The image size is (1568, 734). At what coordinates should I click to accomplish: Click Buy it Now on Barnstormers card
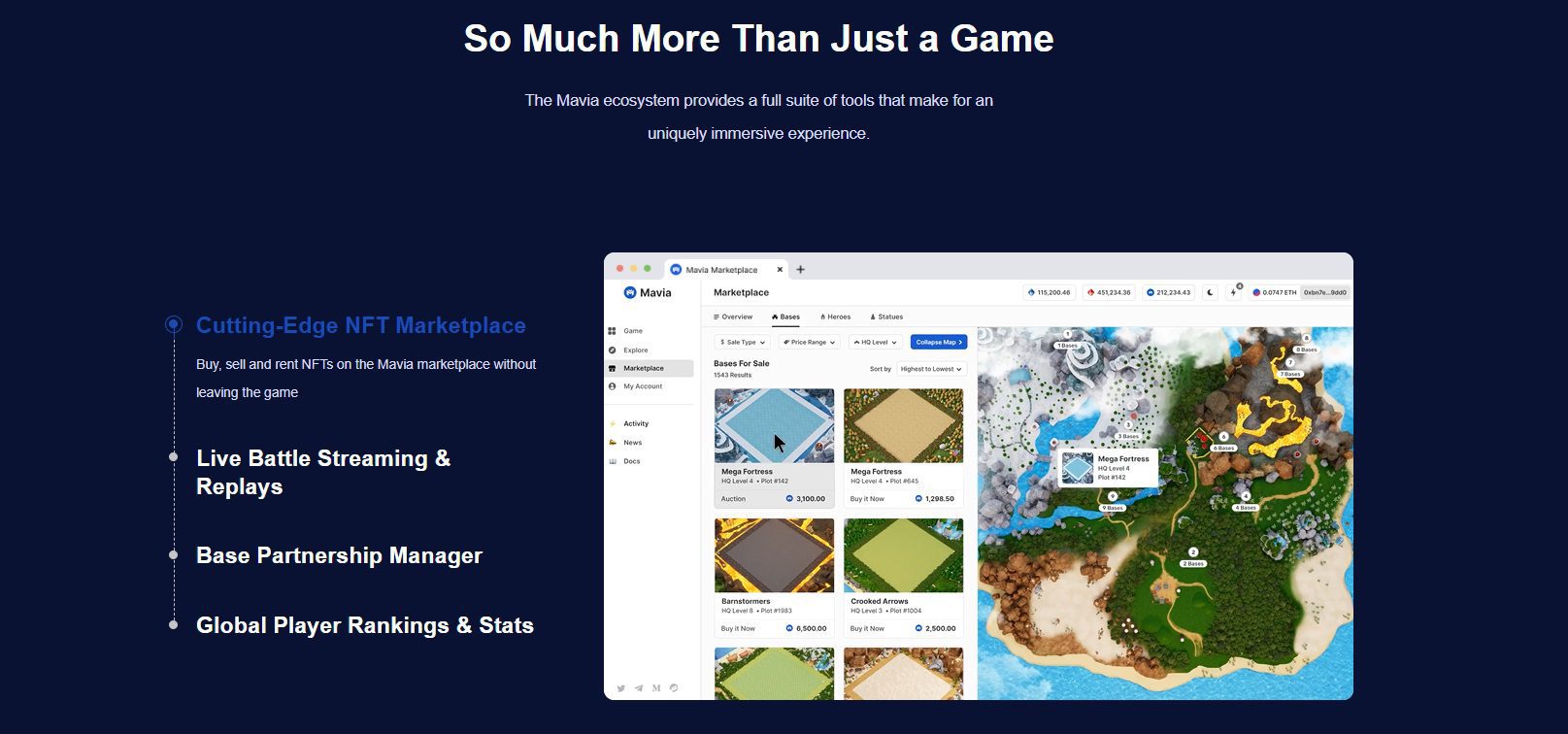pyautogui.click(x=738, y=628)
